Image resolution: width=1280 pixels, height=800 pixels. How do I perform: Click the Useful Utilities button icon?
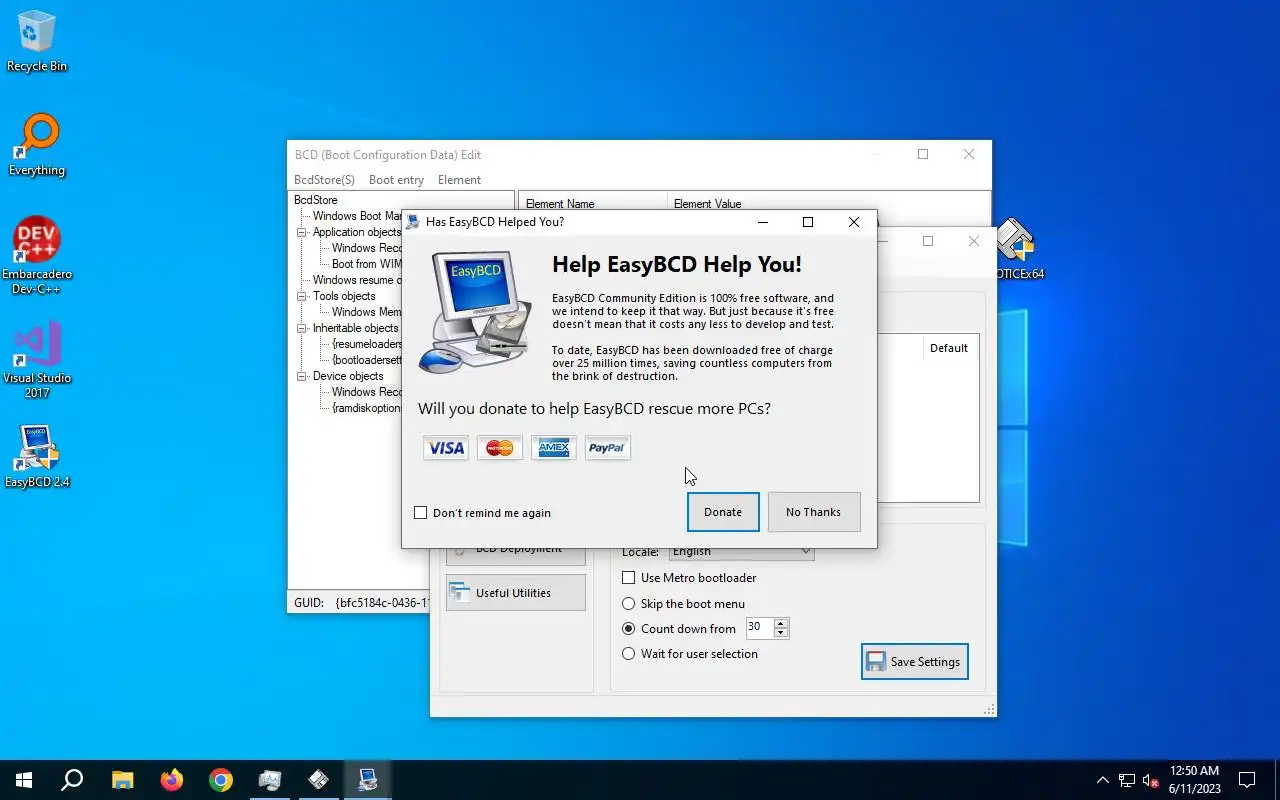[x=460, y=593]
